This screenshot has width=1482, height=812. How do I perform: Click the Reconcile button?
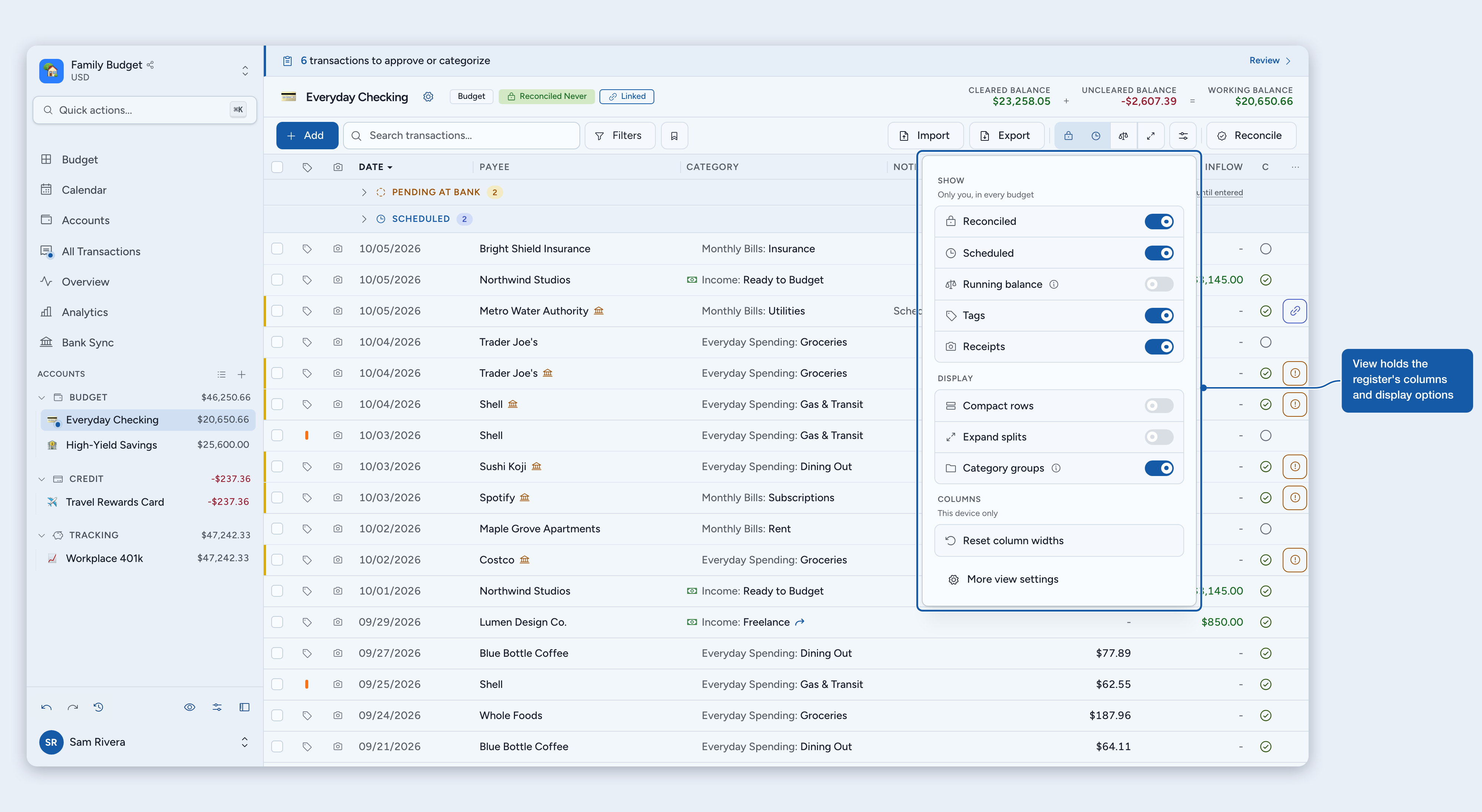pos(1251,136)
